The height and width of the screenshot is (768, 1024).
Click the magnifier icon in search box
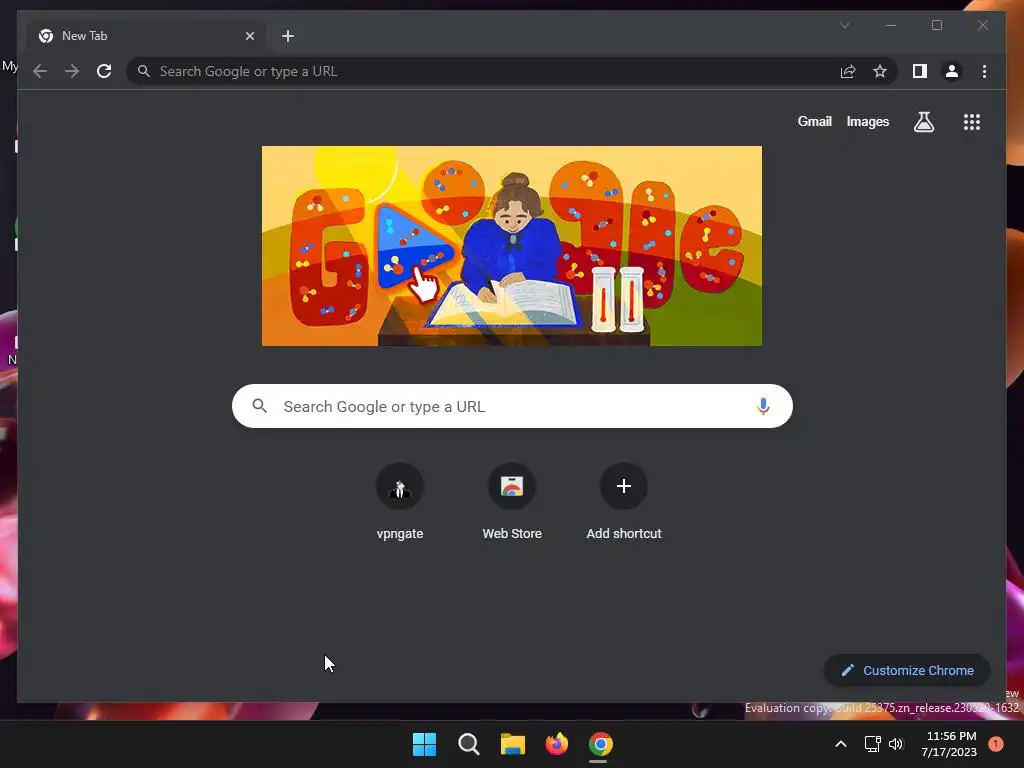259,406
